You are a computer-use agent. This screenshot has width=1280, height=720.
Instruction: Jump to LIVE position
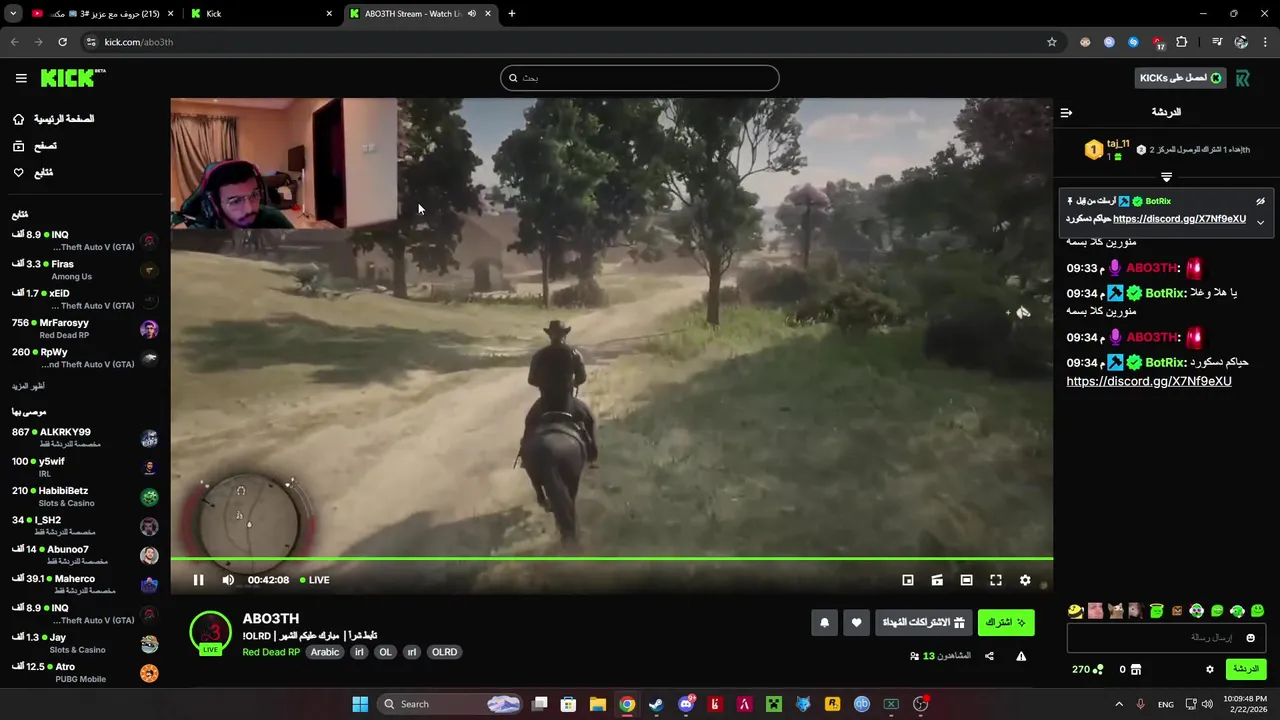[315, 580]
